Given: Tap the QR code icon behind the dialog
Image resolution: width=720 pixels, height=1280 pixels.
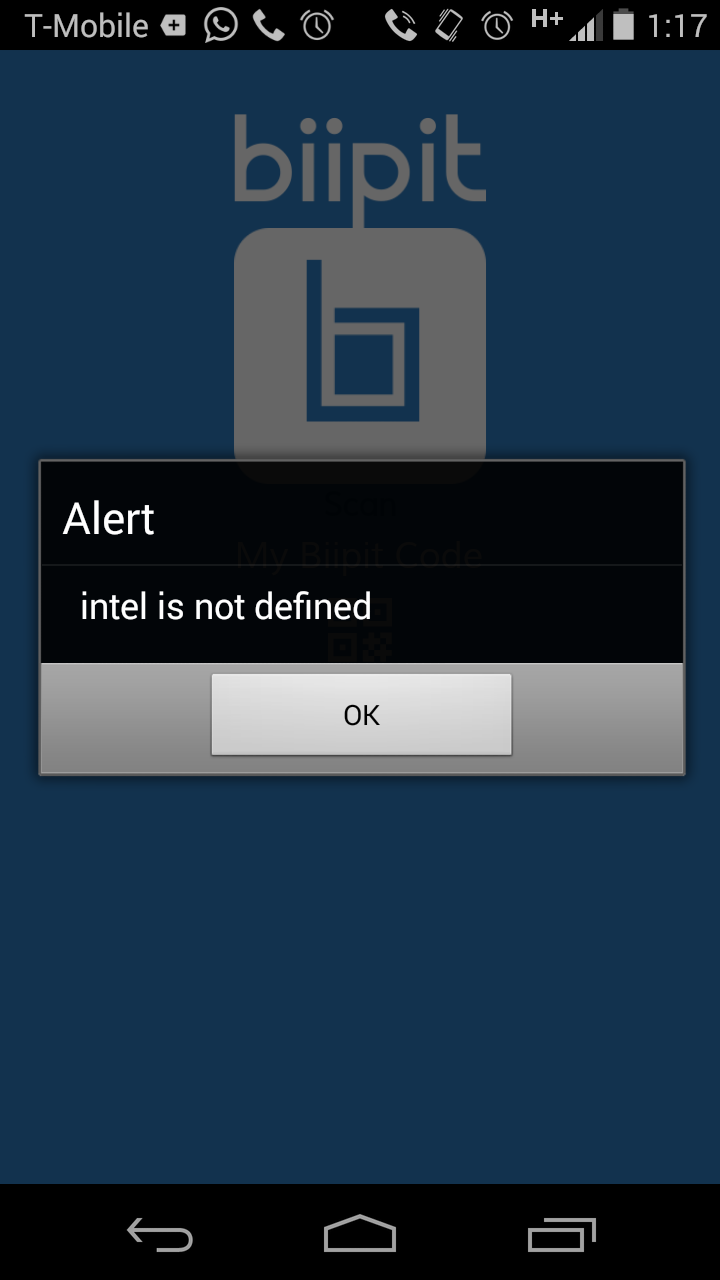Looking at the screenshot, I should [360, 630].
